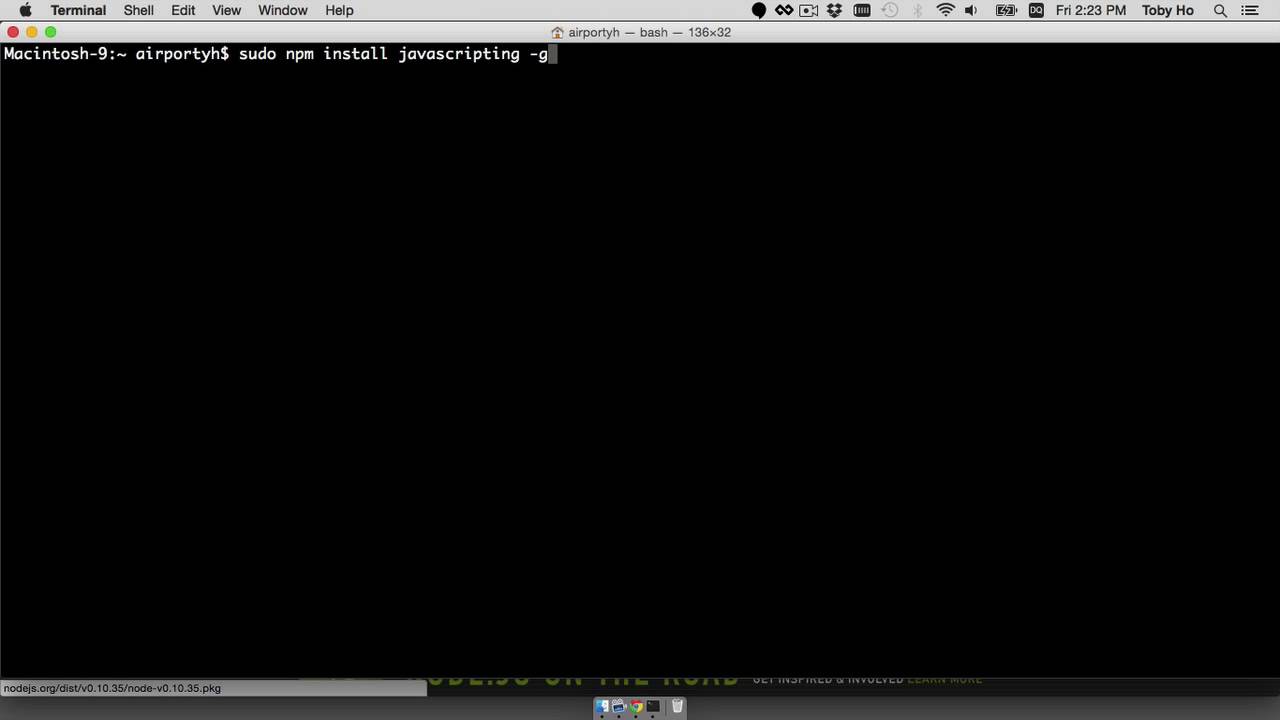1280x720 pixels.
Task: Open the Help menu
Action: 339,10
